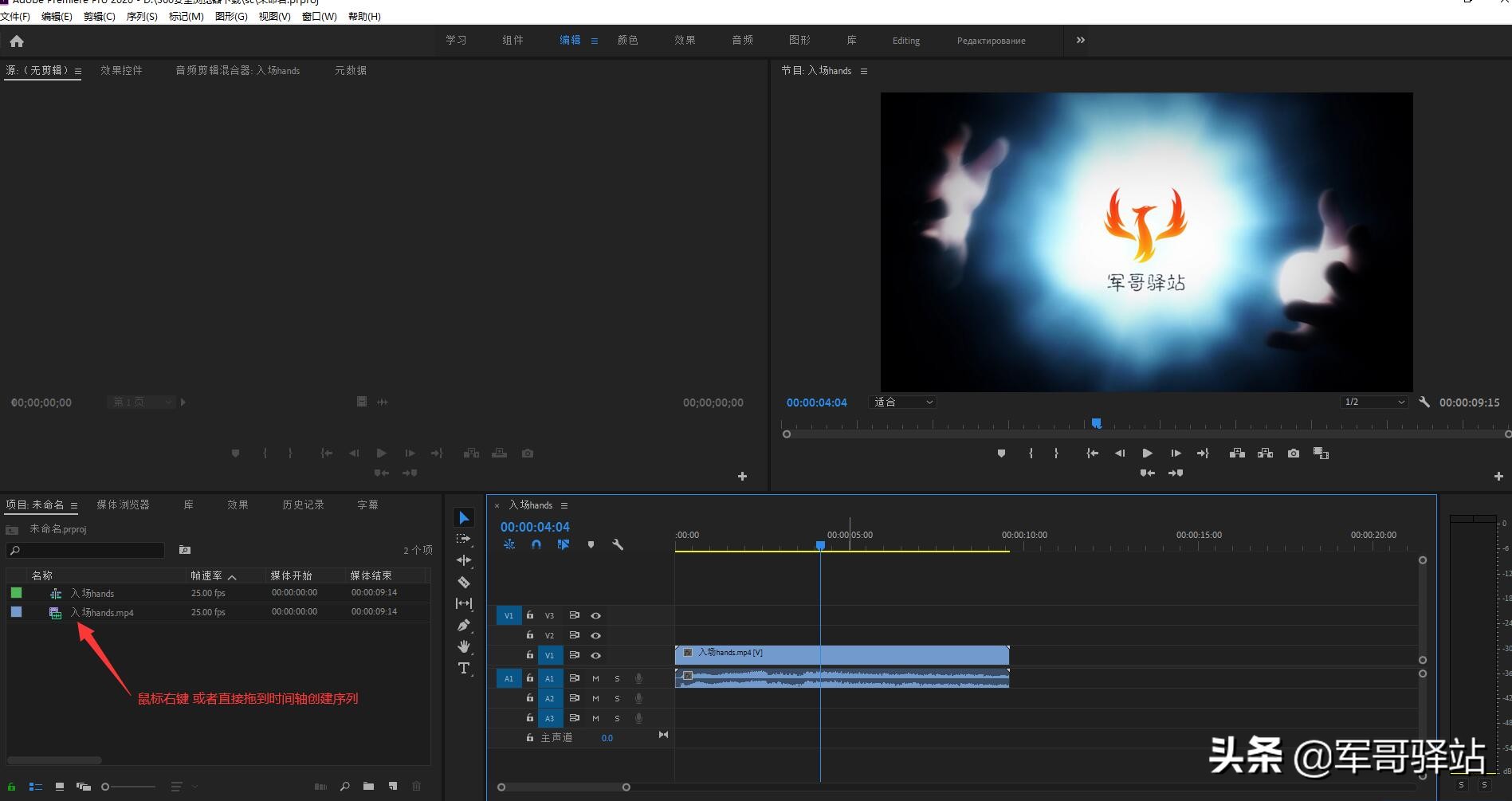Hide track V3 output eye

pos(595,615)
